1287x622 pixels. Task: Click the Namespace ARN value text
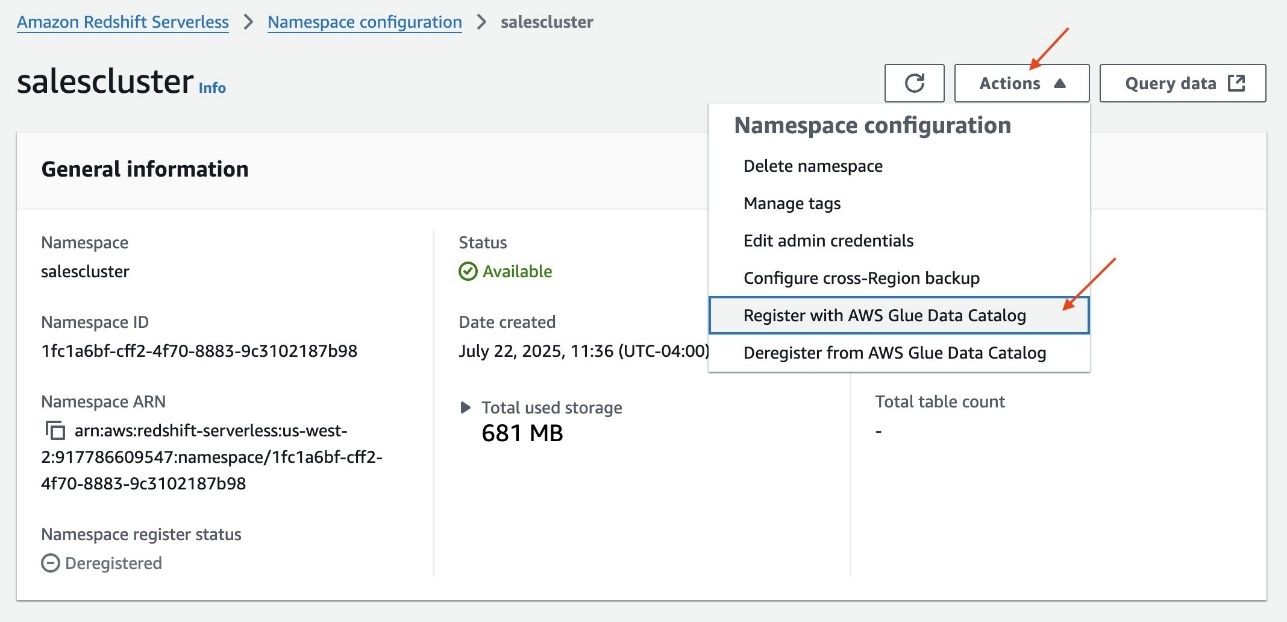[214, 457]
